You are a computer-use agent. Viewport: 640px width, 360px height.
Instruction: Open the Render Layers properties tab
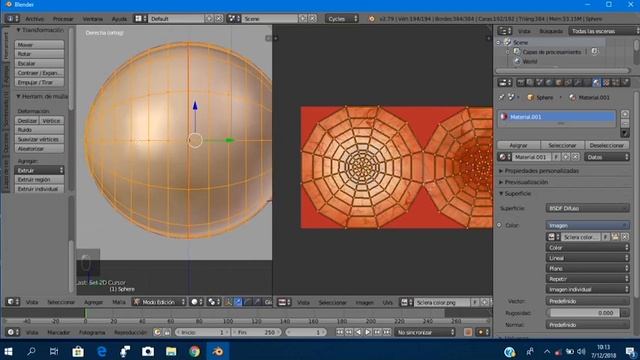530,83
